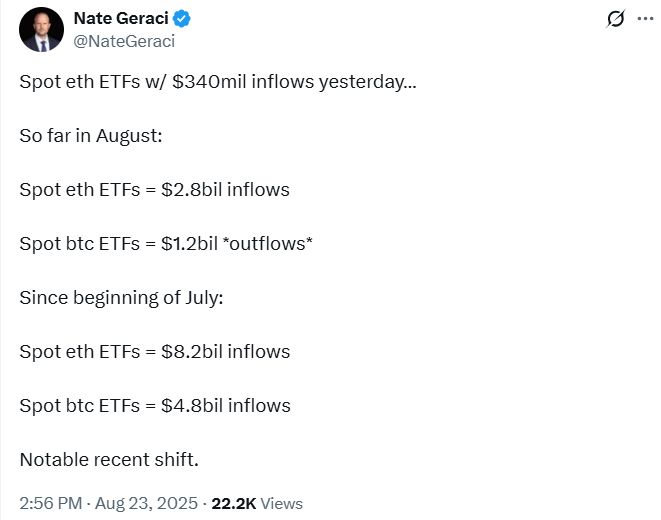Click the eth ETFs $8.2bil inflows line
The image size is (661, 520).
pyautogui.click(x=155, y=351)
